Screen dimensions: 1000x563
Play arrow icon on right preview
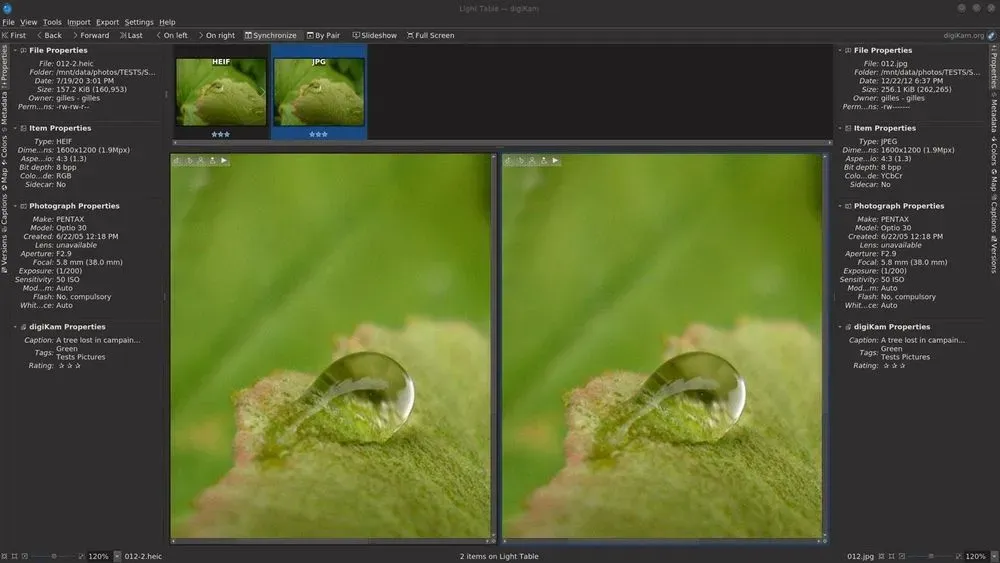(555, 161)
